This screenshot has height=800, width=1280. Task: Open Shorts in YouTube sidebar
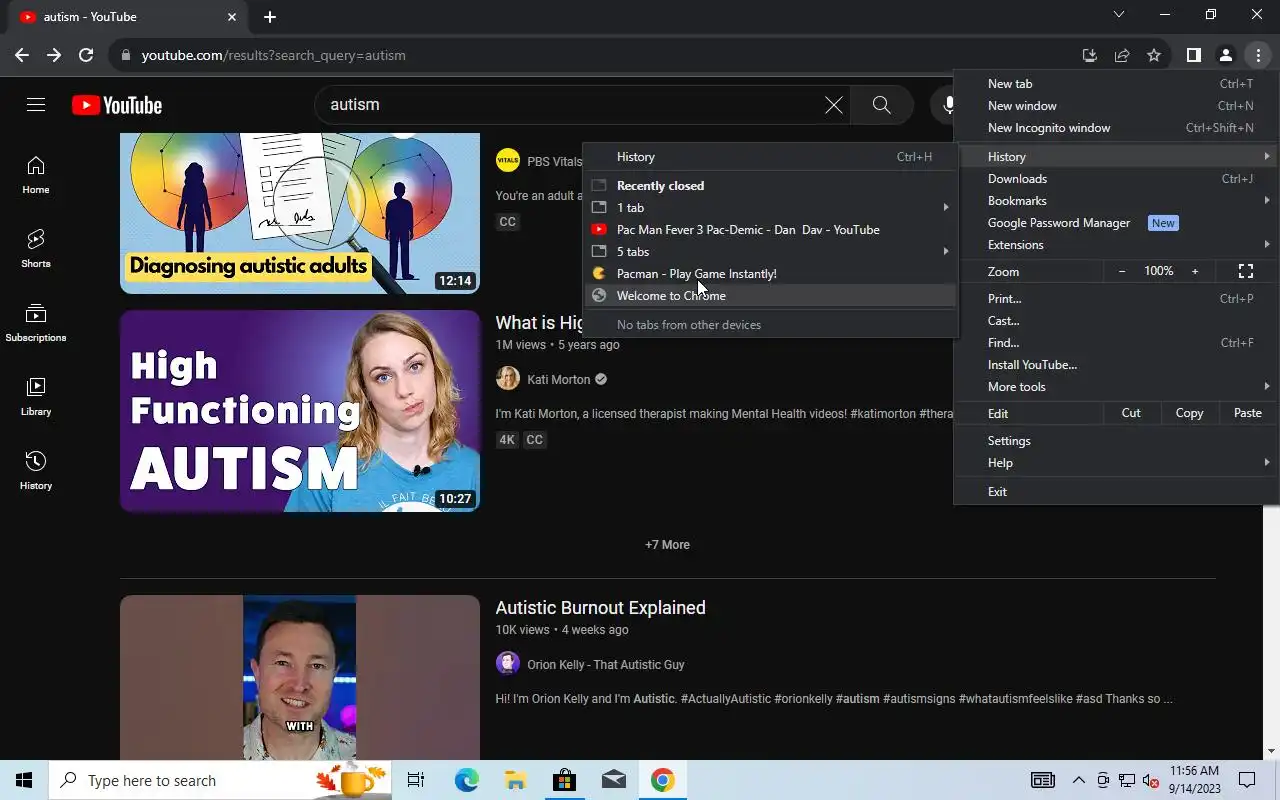[x=36, y=249]
